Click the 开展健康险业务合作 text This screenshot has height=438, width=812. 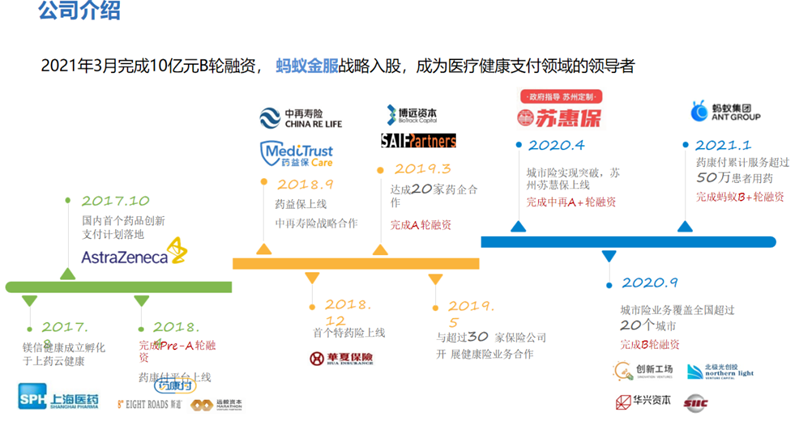pyautogui.click(x=485, y=355)
